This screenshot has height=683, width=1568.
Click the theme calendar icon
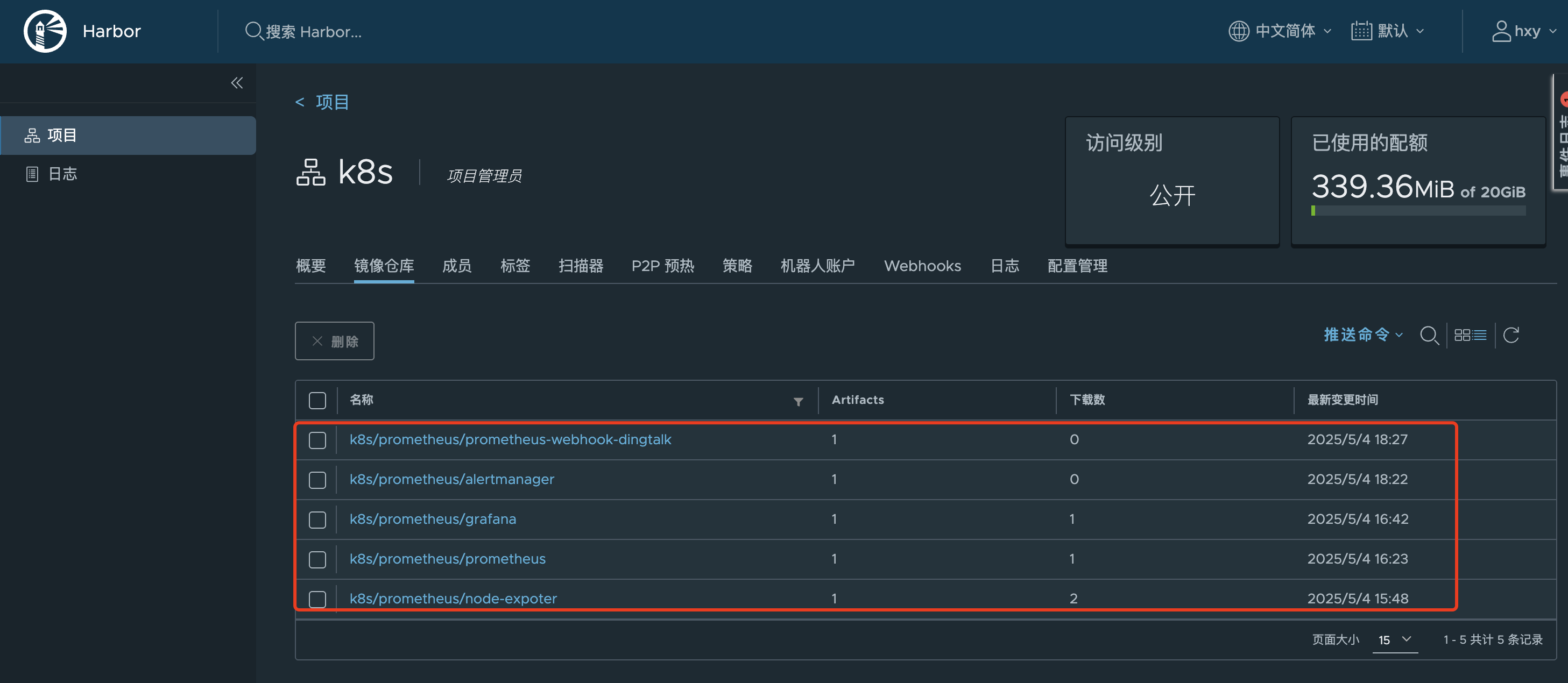click(x=1361, y=31)
